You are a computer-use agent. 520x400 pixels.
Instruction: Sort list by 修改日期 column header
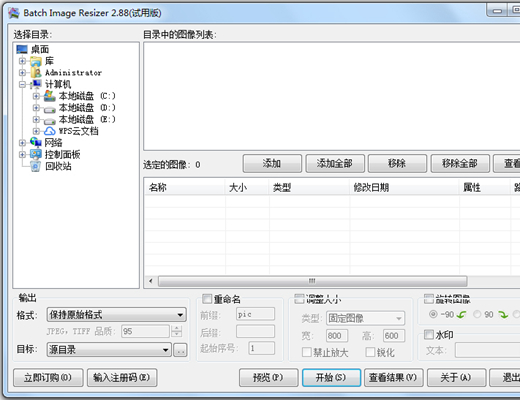(404, 187)
